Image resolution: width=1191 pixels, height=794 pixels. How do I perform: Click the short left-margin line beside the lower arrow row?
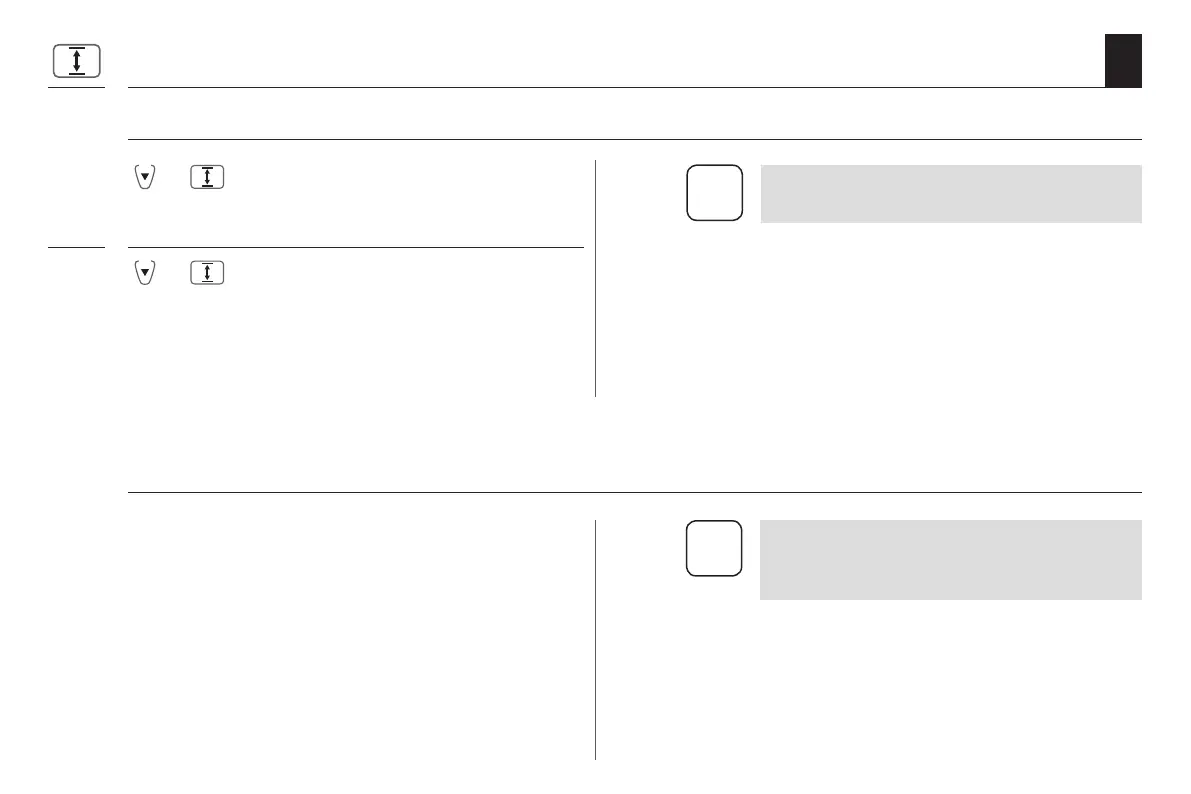tap(76, 247)
